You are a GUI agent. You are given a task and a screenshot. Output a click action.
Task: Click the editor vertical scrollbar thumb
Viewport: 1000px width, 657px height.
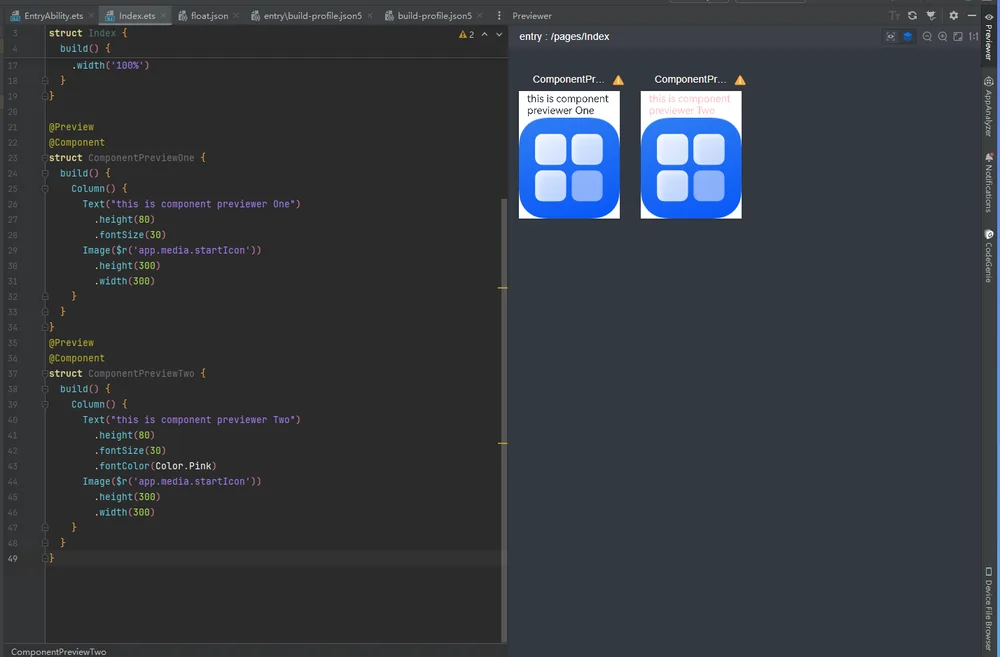(x=504, y=420)
